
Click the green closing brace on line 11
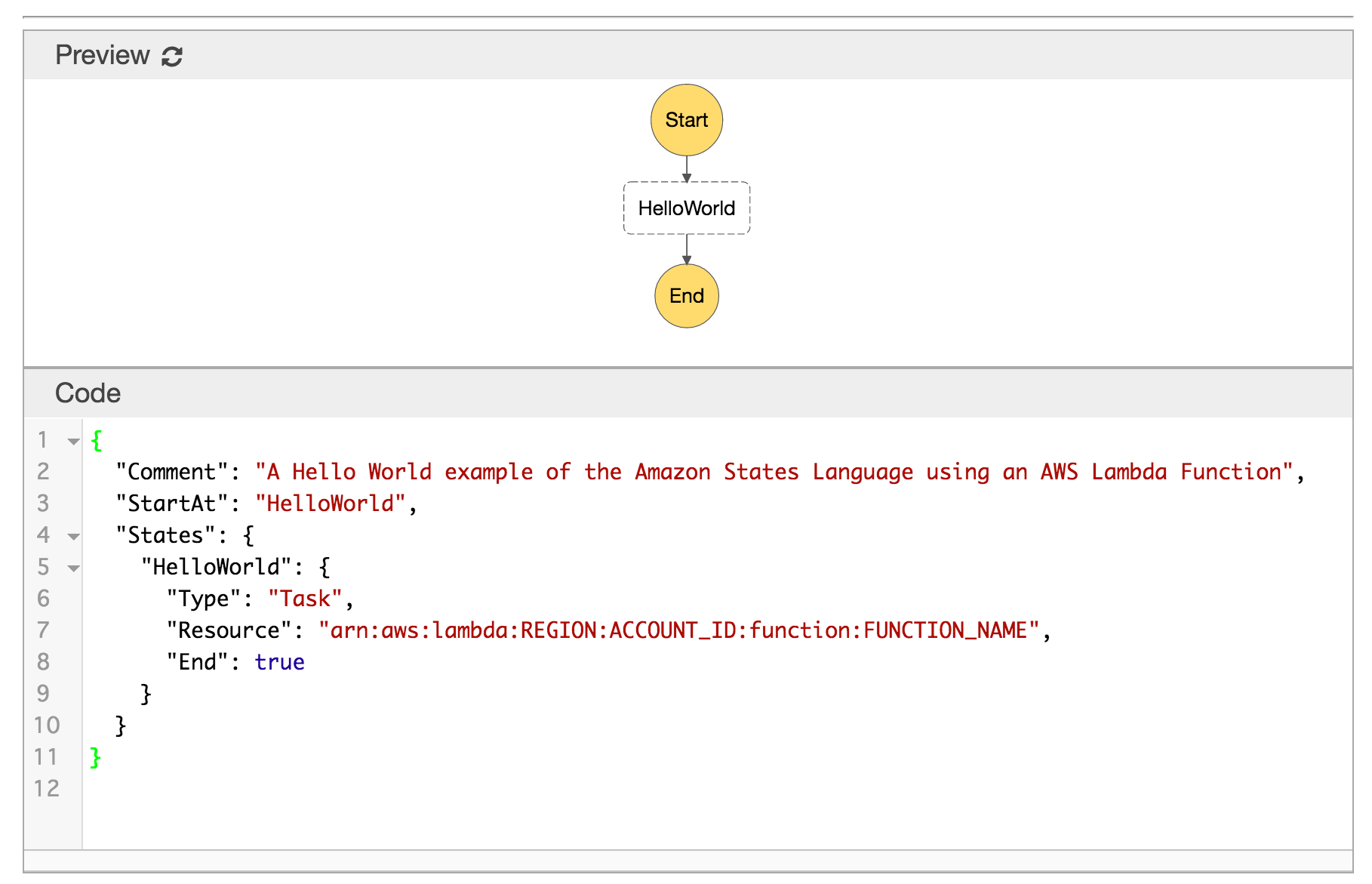pos(95,757)
